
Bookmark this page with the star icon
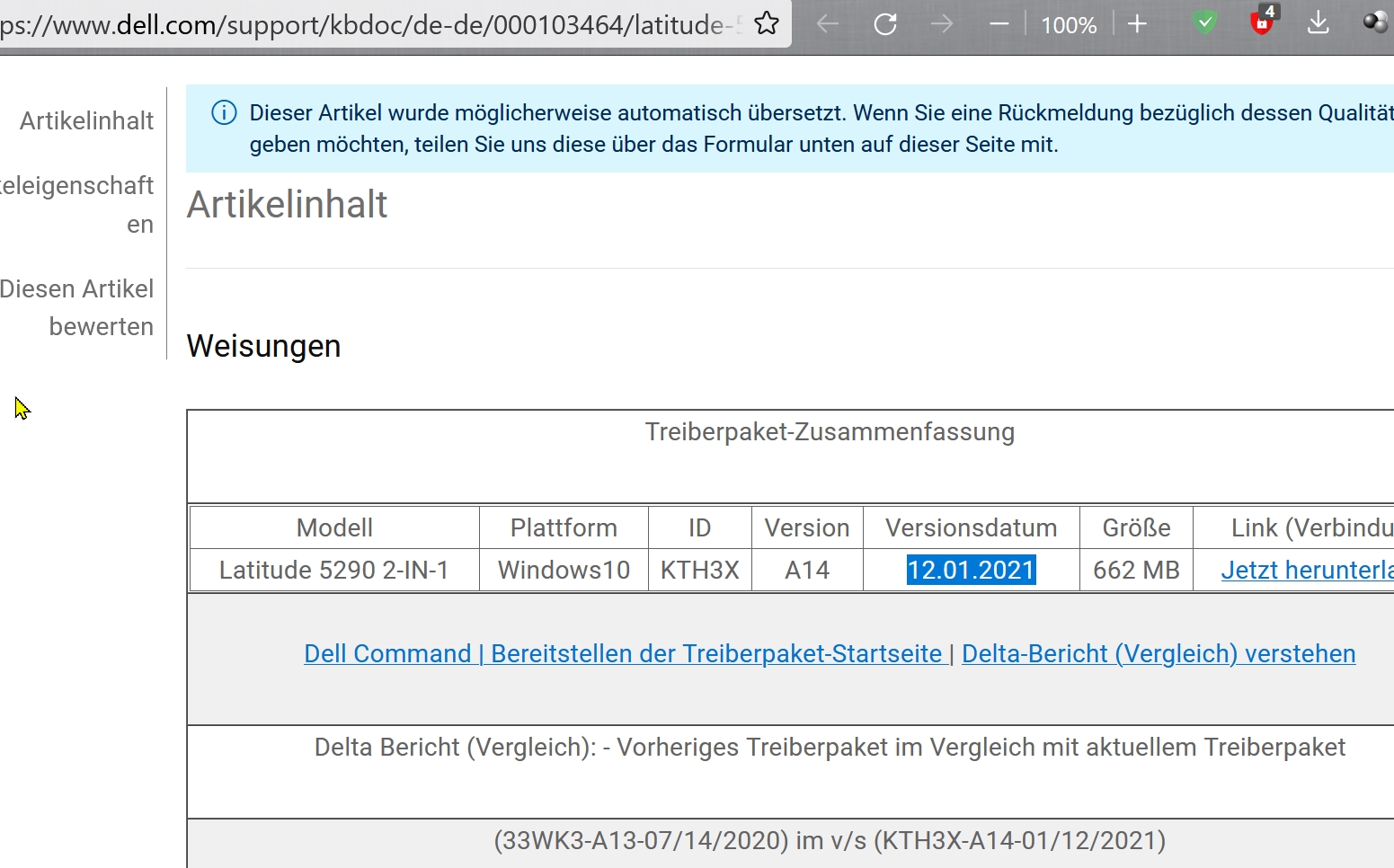(767, 23)
